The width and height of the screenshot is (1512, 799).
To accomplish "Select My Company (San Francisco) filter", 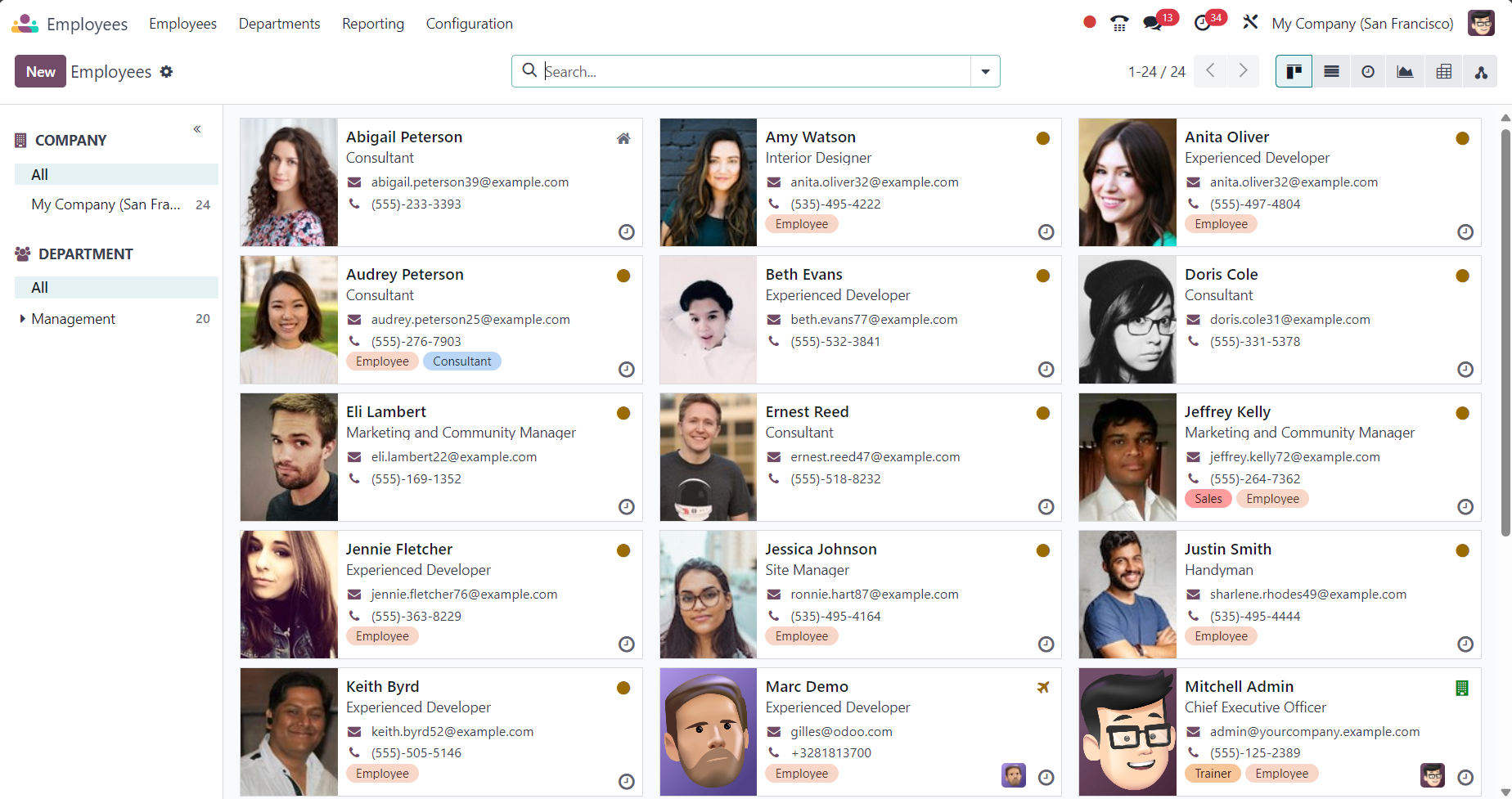I will tap(106, 204).
